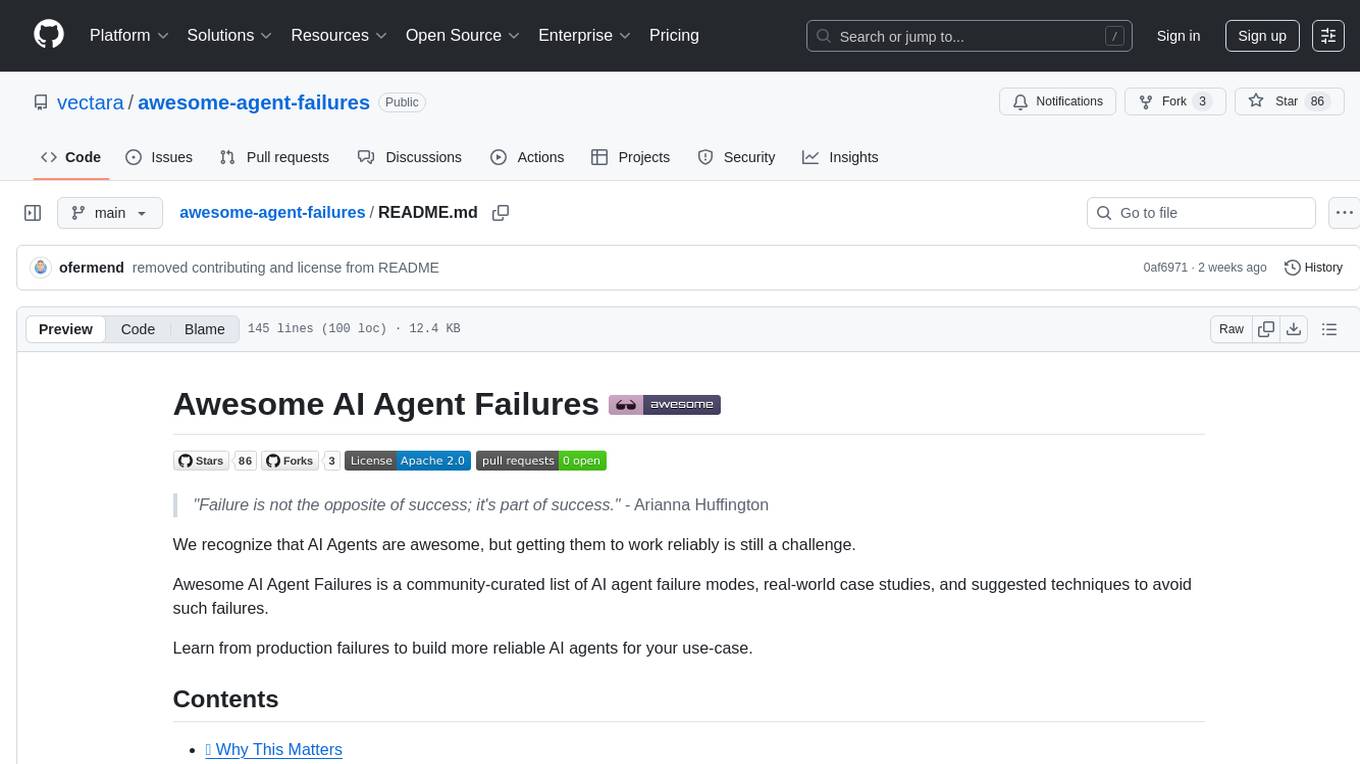Click the fork count 3
Viewport: 1360px width, 764px height.
pos(1203,101)
